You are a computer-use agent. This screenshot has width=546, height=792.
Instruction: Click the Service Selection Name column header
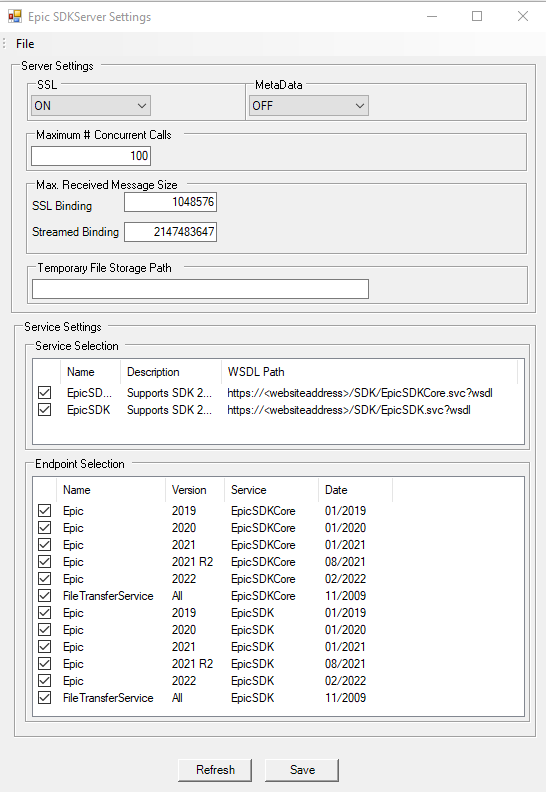(90, 372)
